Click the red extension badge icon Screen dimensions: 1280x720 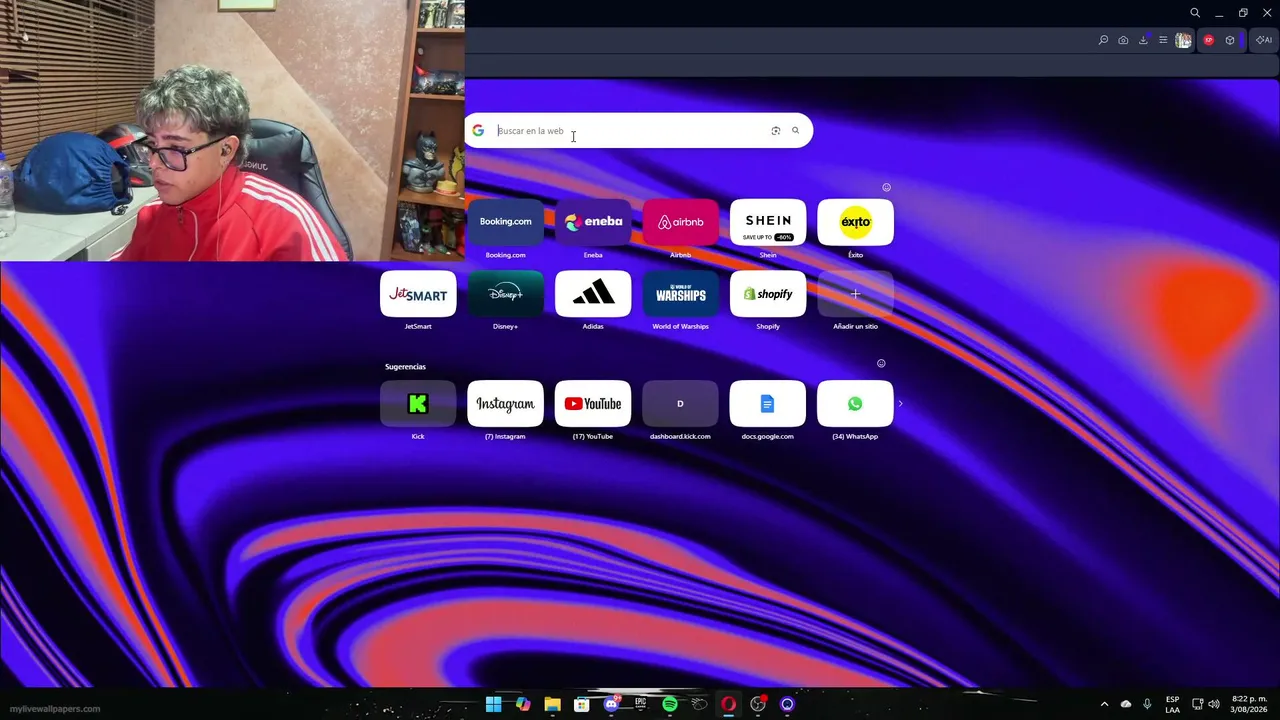click(x=1209, y=40)
